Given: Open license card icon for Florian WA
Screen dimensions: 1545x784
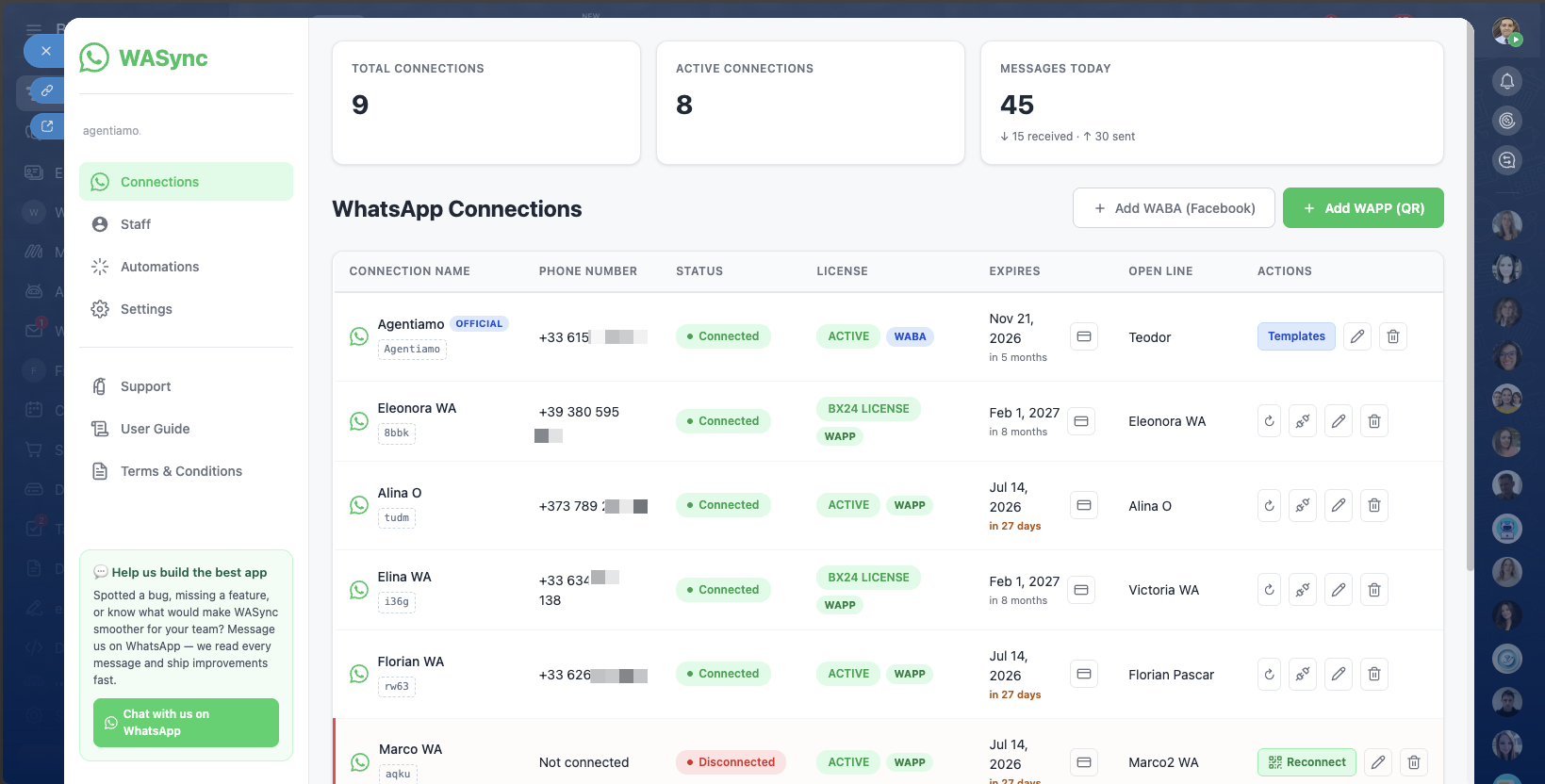Looking at the screenshot, I should point(1084,674).
